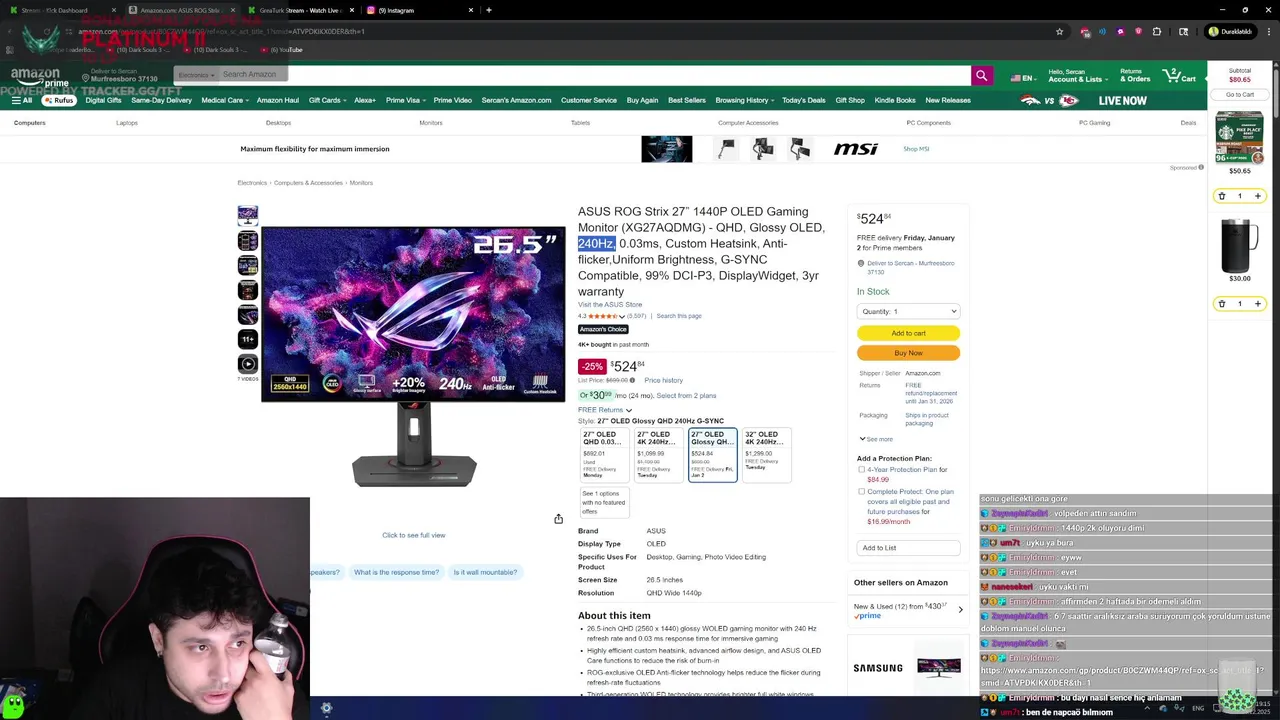Click the audio-playing extension icon in the toolbar
Viewport: 1280px width, 720px height.
tap(1103, 31)
